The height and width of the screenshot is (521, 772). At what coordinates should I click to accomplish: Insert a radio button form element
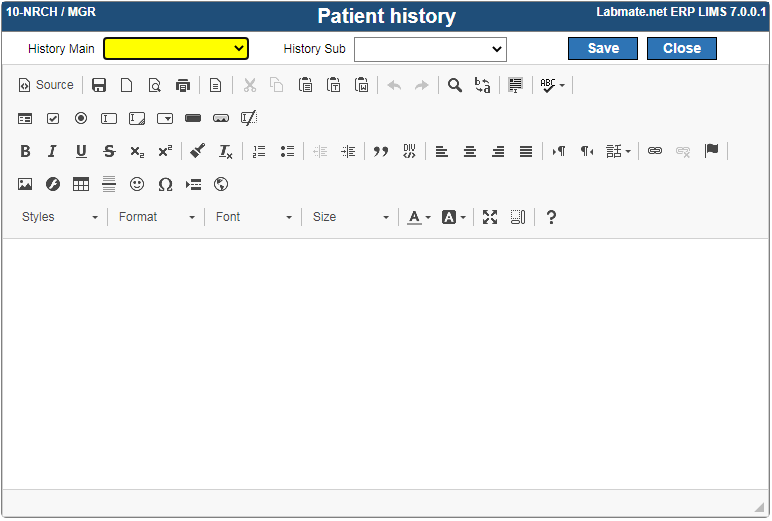pos(81,118)
